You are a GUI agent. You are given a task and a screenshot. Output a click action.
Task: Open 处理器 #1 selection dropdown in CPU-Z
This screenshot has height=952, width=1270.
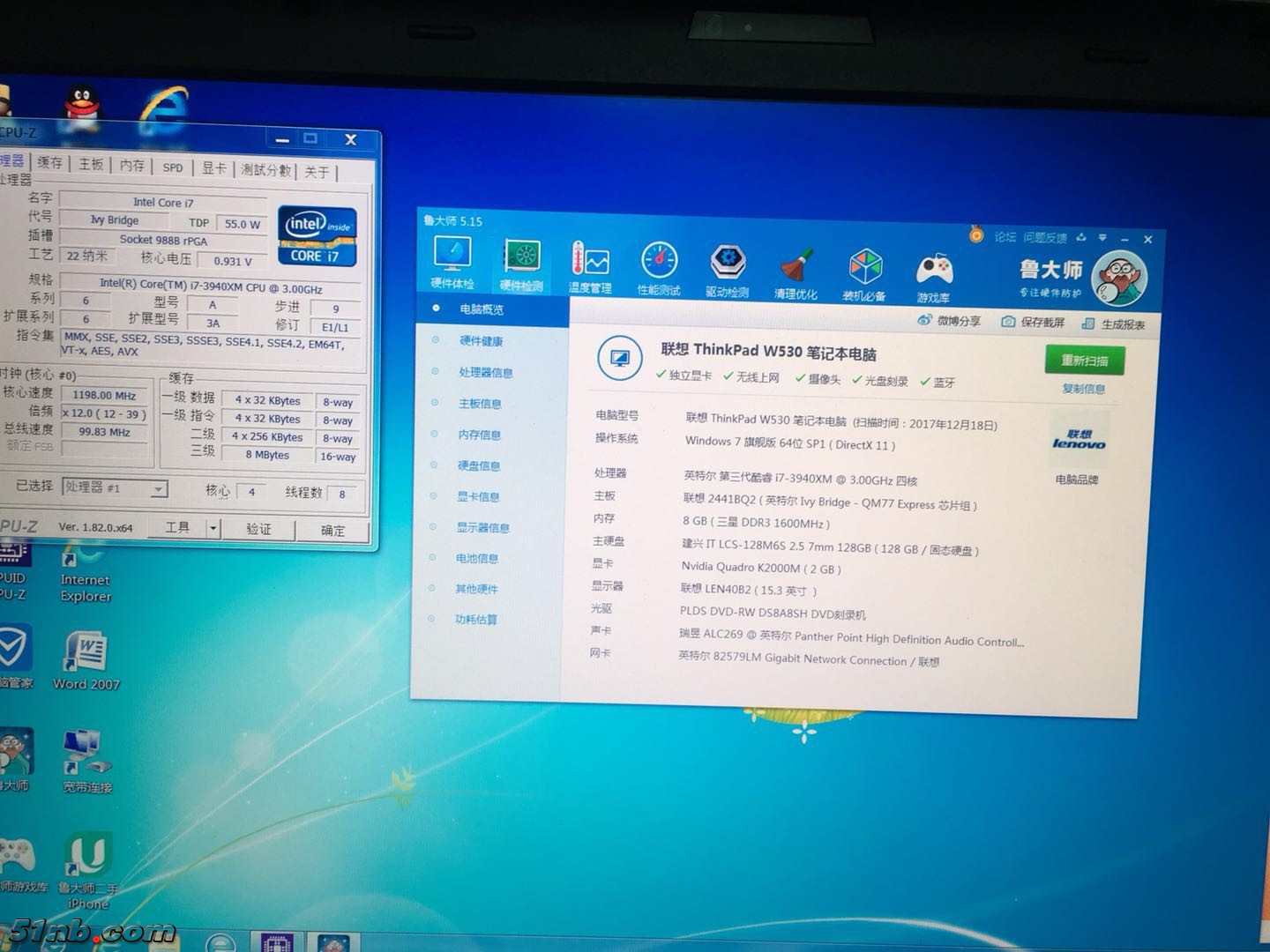115,487
